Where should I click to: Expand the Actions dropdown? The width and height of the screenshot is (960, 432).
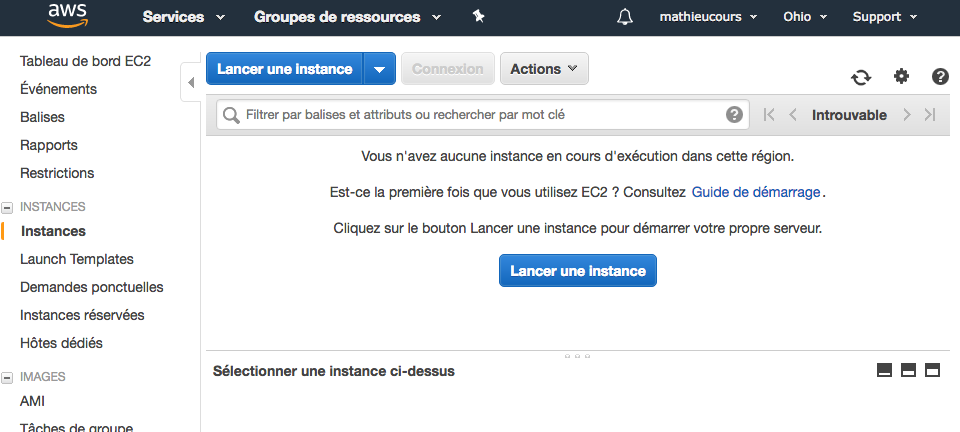tap(543, 69)
